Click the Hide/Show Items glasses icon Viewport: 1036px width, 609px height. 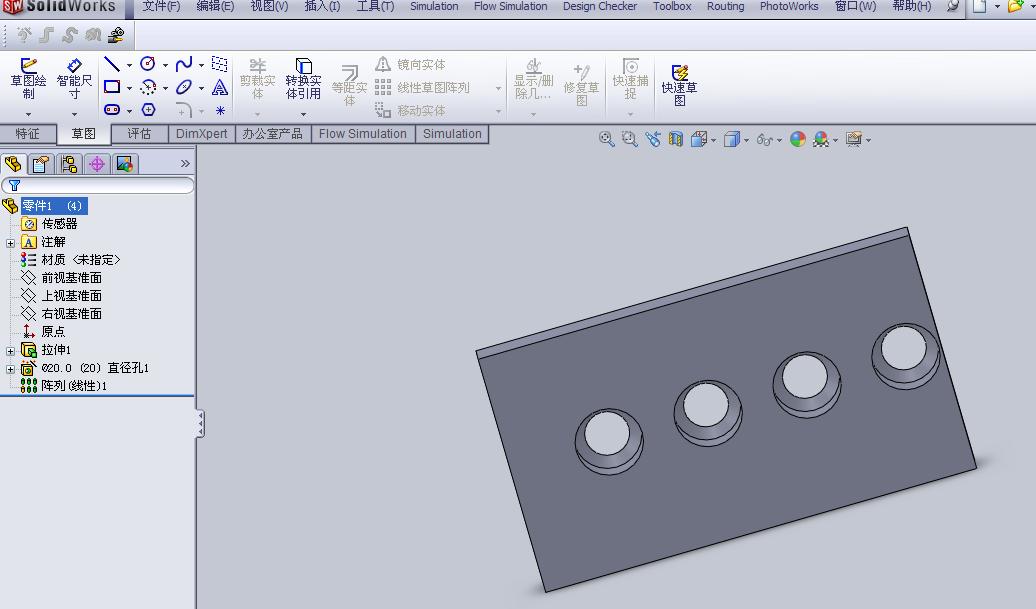tap(764, 139)
